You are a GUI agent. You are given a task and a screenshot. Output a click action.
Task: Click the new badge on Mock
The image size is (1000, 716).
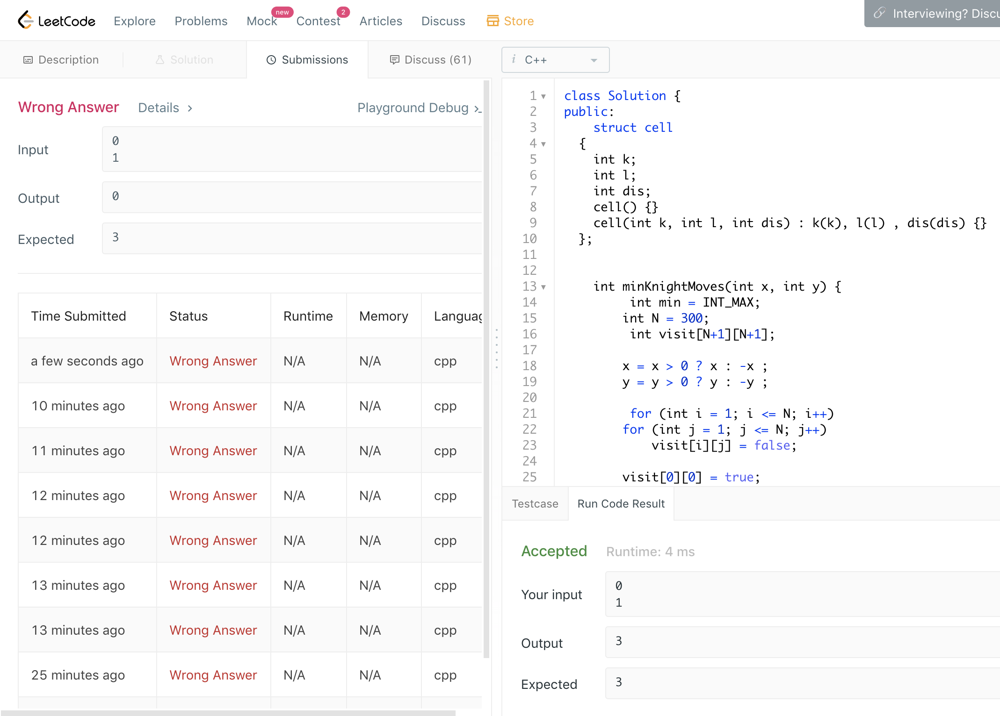[x=282, y=12]
